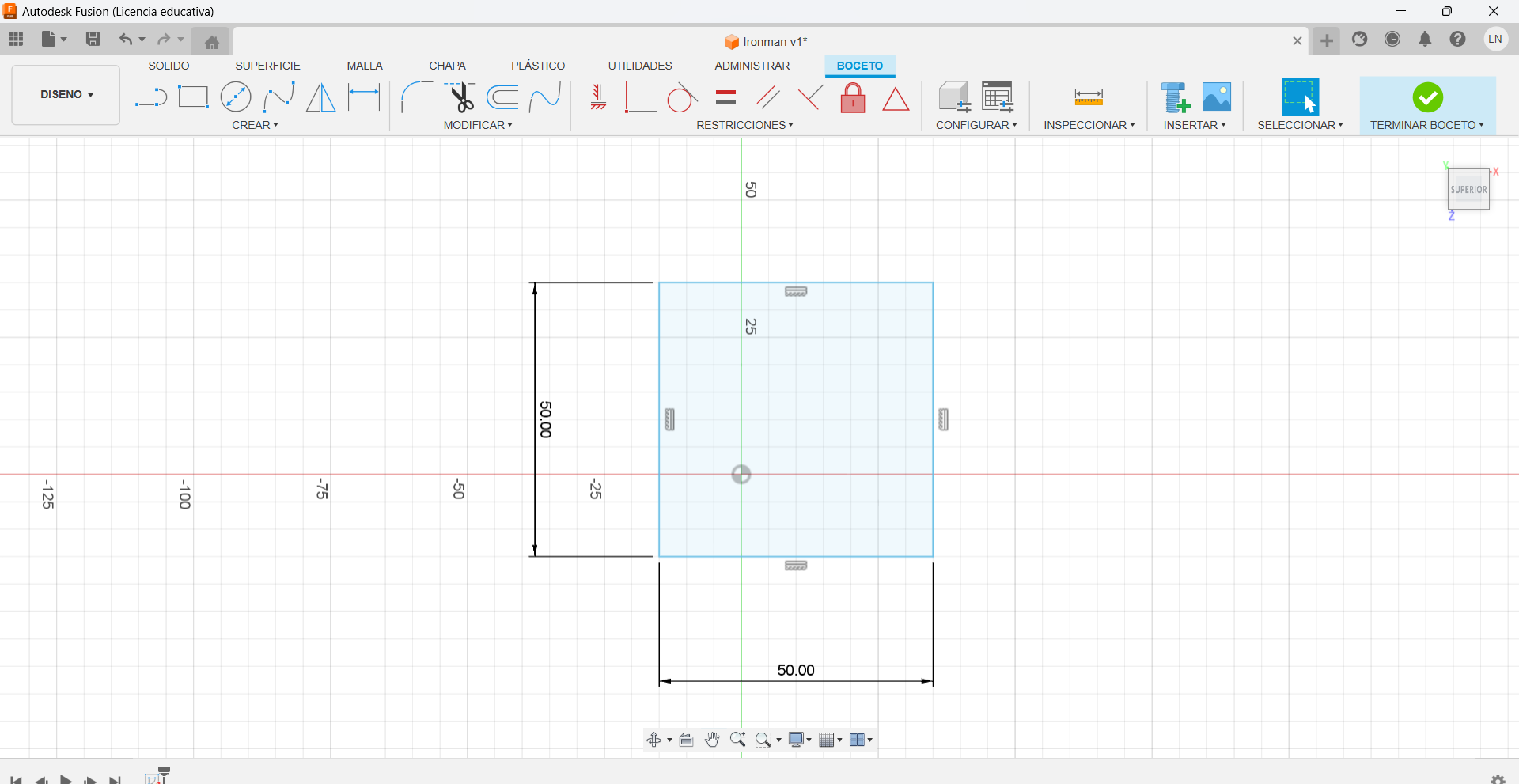1519x784 pixels.
Task: Apply the Equal constraint
Action: click(x=725, y=97)
